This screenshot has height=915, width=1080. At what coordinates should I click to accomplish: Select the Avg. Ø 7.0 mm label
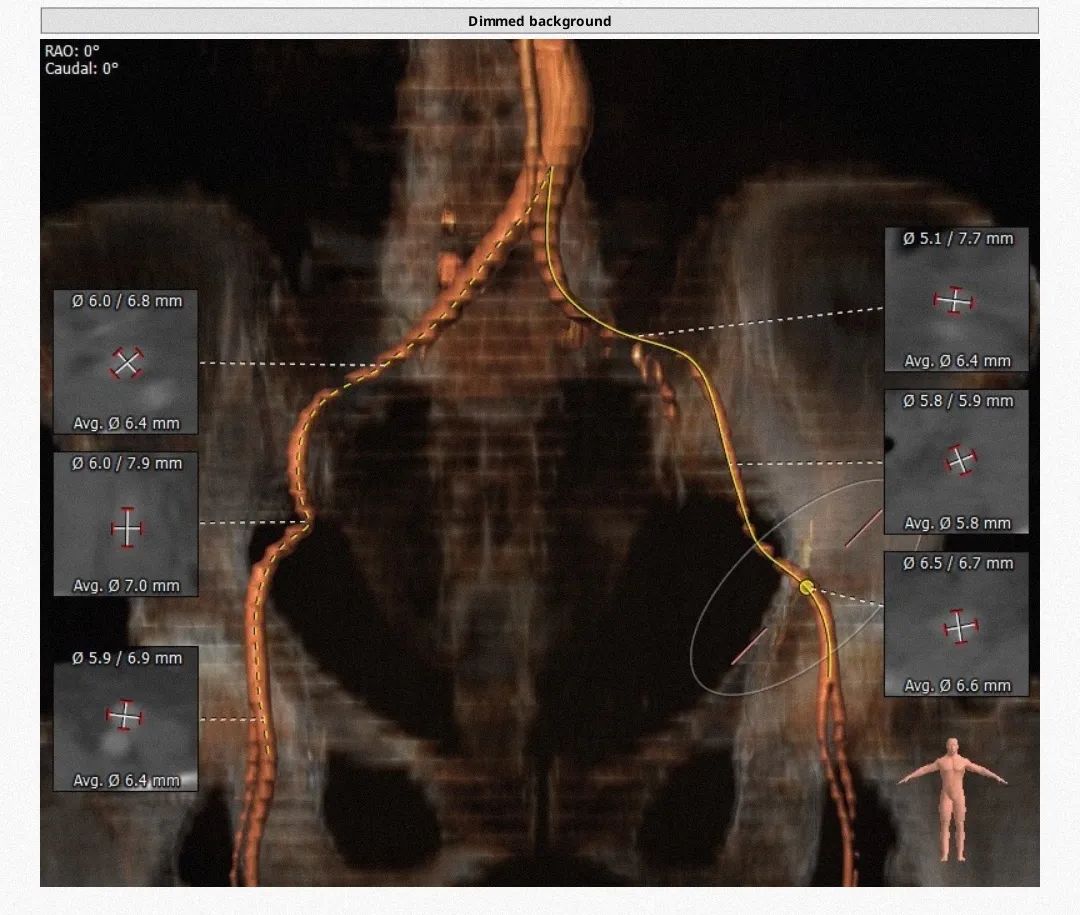click(126, 586)
